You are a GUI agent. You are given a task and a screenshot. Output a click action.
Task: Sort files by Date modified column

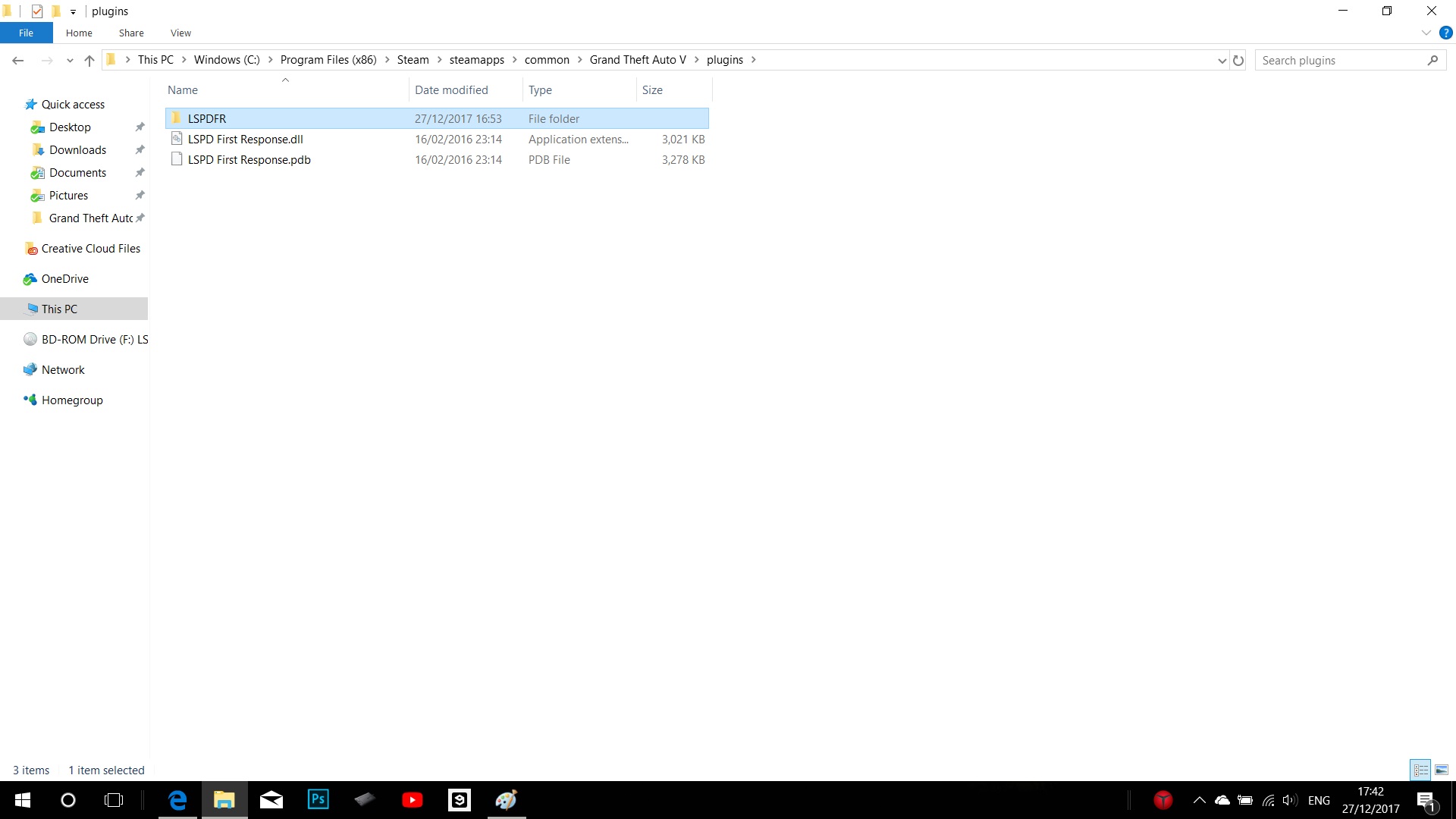(x=451, y=89)
